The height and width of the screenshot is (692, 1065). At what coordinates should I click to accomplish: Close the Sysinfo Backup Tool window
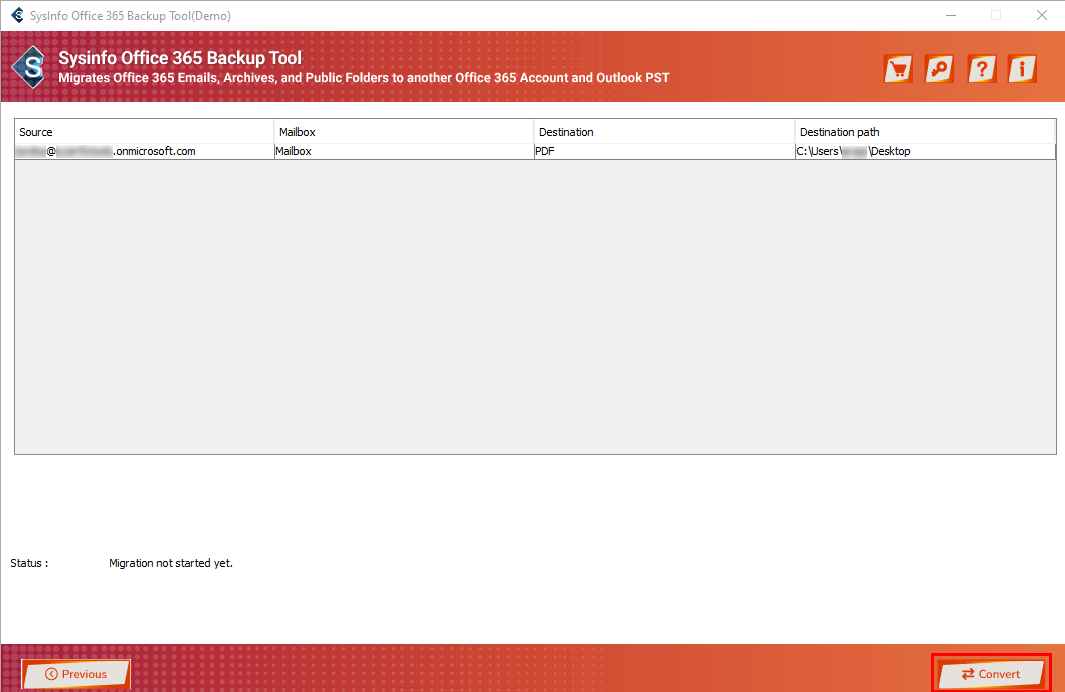point(1041,15)
